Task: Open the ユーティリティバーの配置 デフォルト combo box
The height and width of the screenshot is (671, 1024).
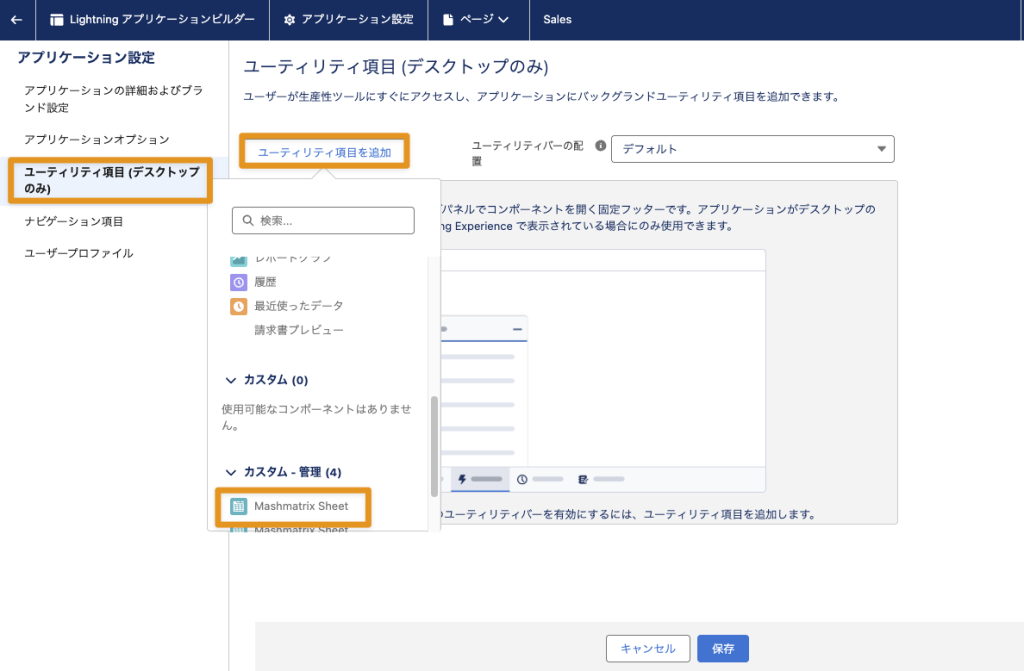Action: (x=752, y=149)
